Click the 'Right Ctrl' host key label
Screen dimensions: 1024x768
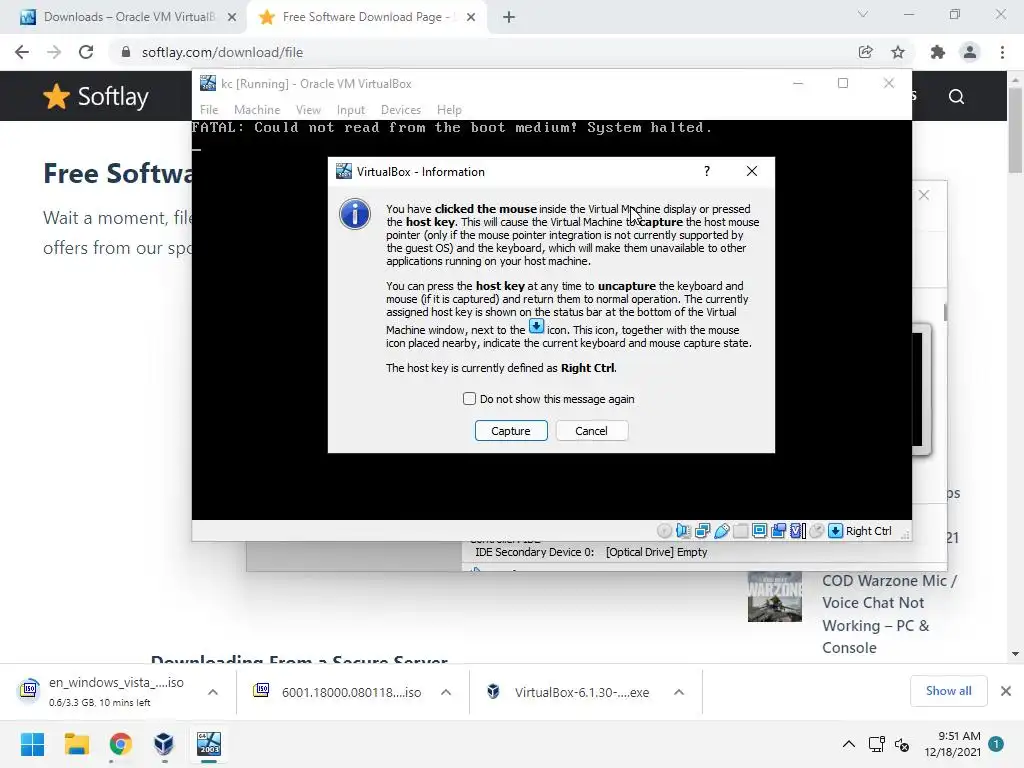click(x=869, y=531)
